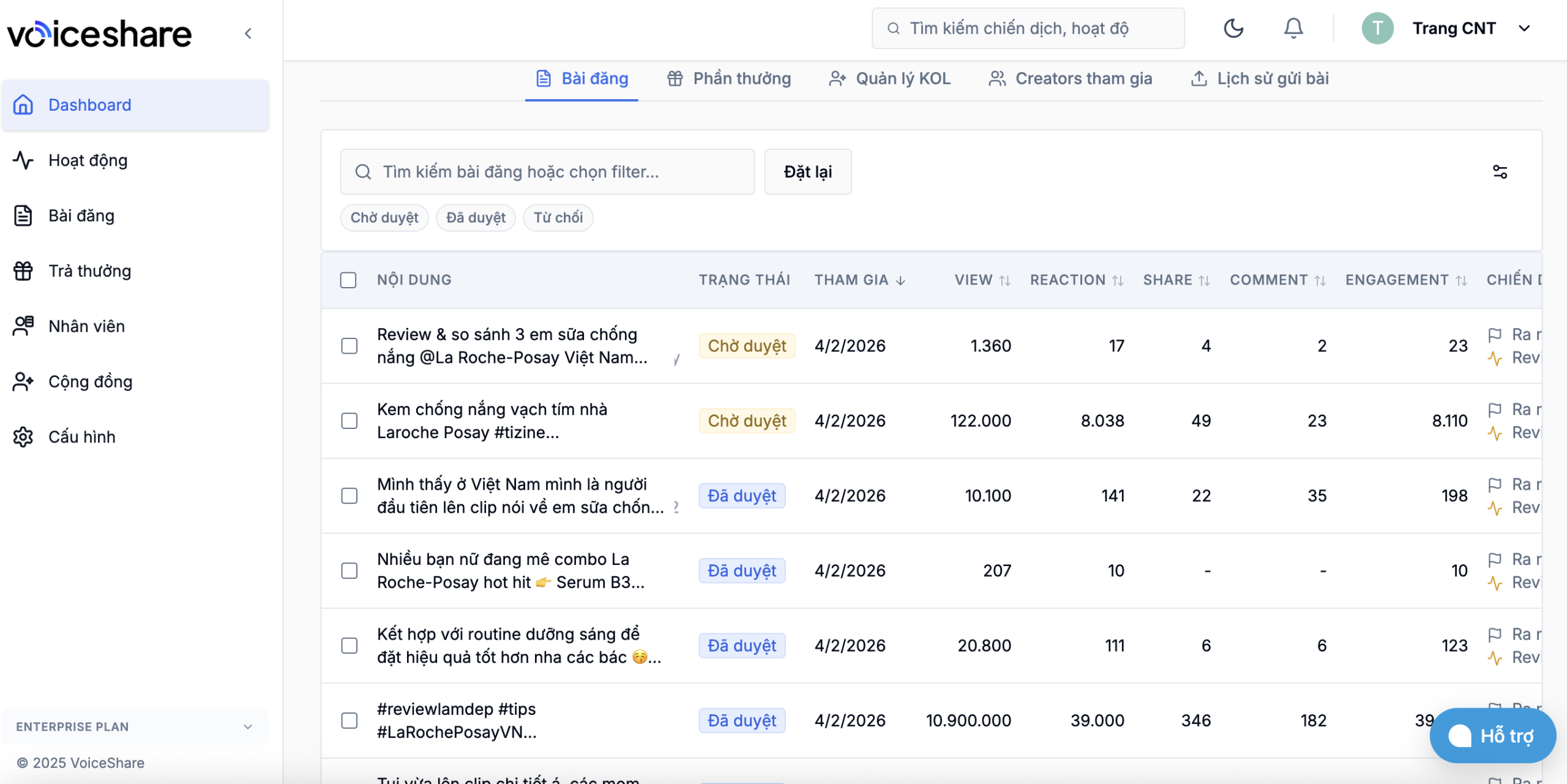Click the Đặt lại reset button
This screenshot has height=784, width=1567.
click(808, 172)
